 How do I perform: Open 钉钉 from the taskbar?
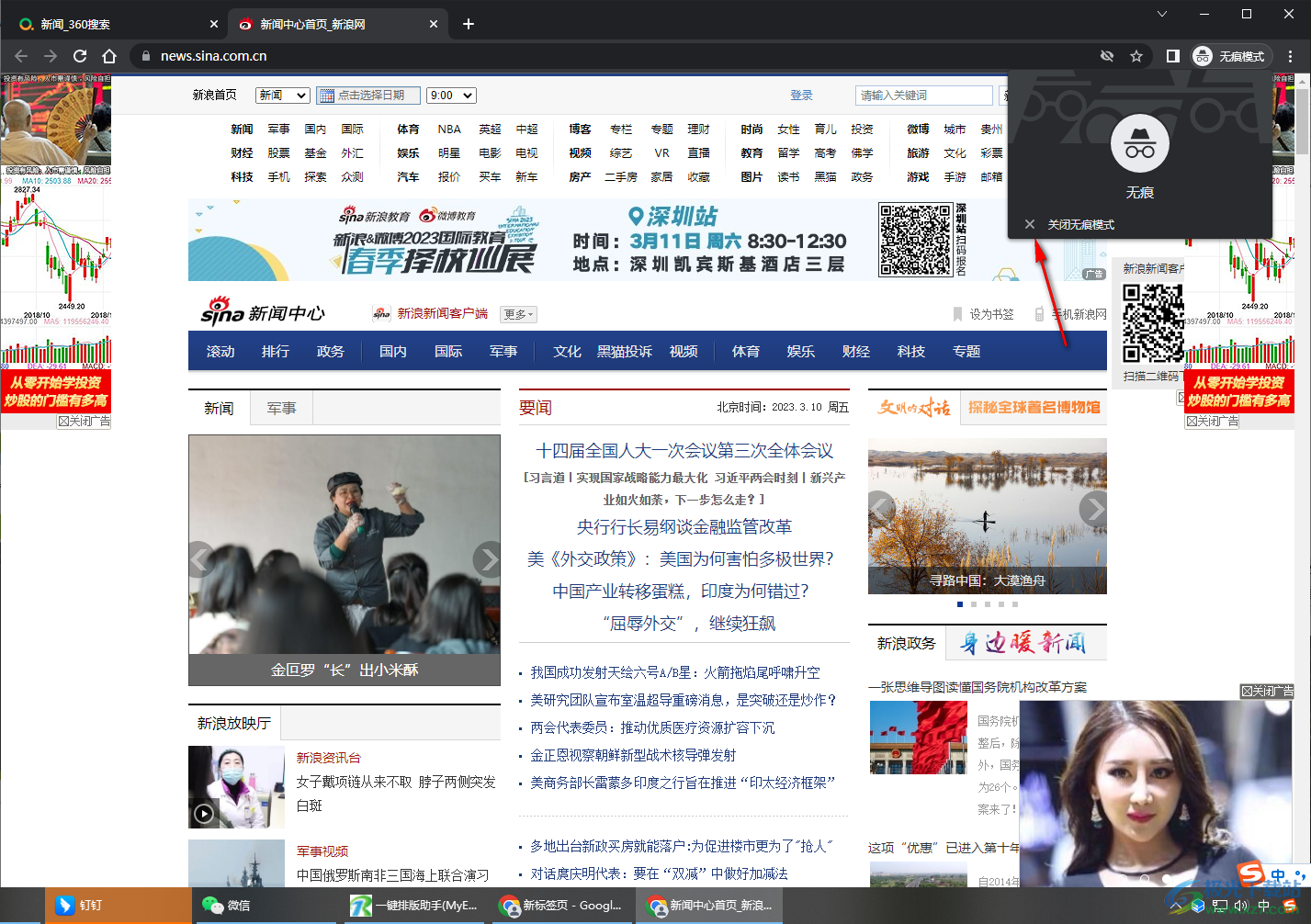pos(118,906)
